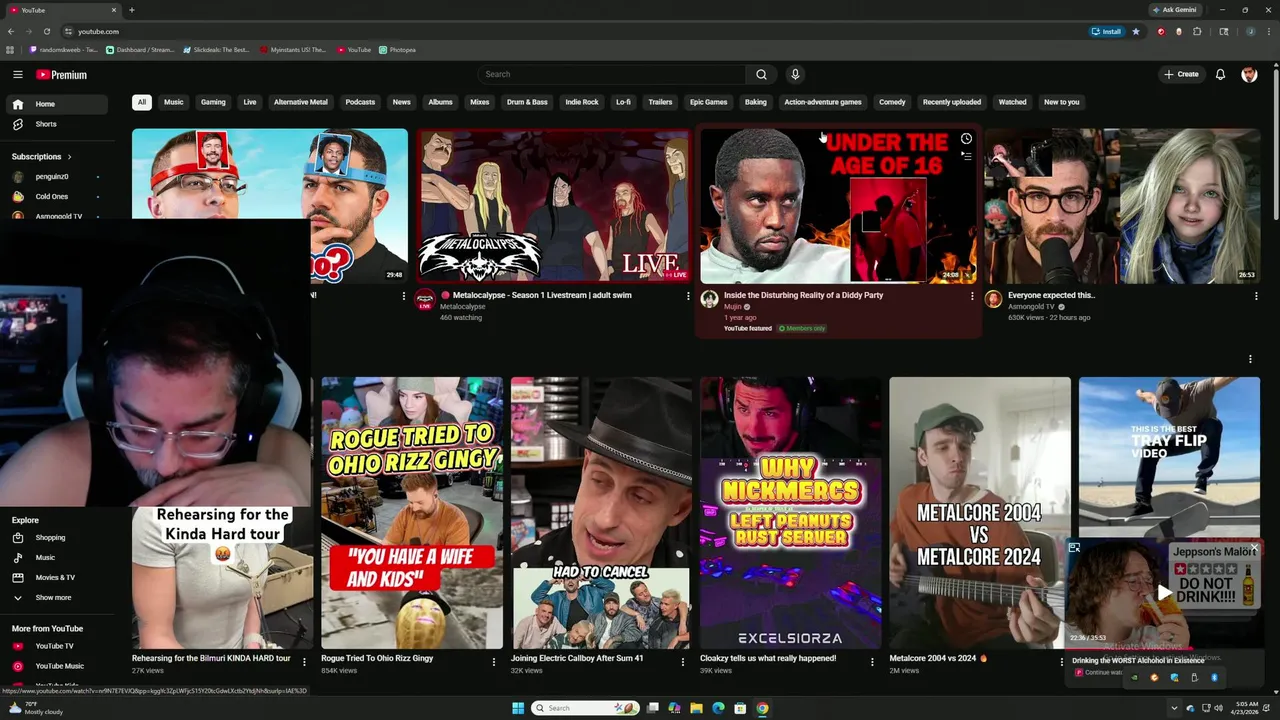The height and width of the screenshot is (720, 1280).
Task: Select the New to you chip
Action: click(x=1062, y=102)
